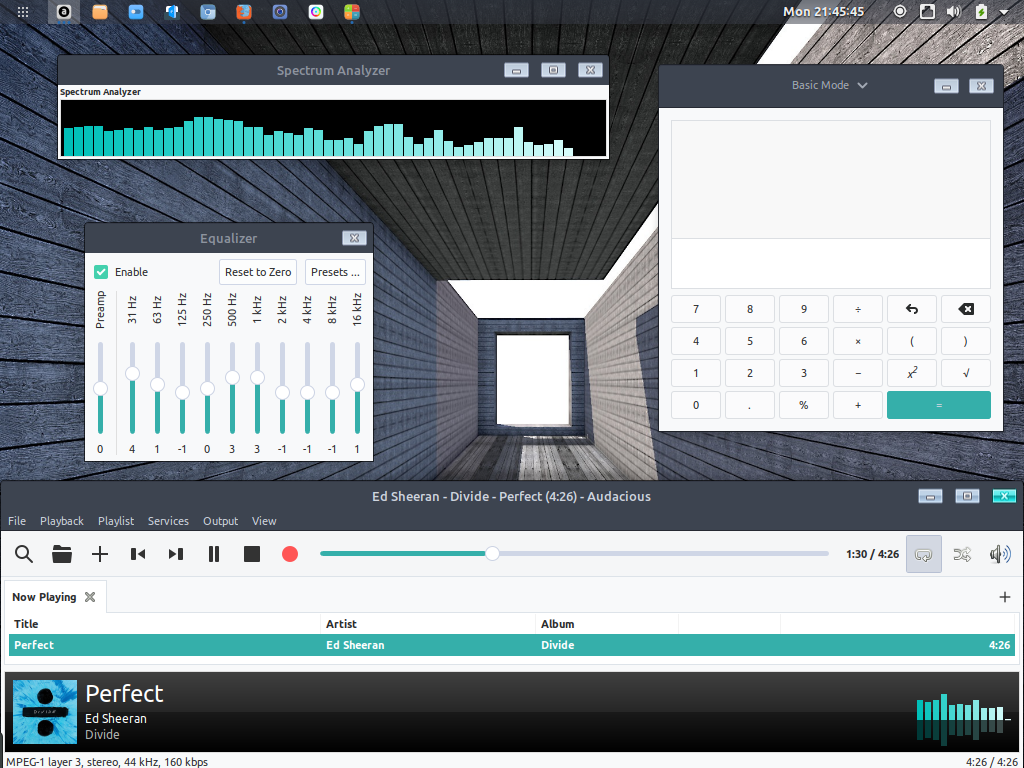Open the orange Files icon in top panel
The width and height of the screenshot is (1024, 768).
(100, 12)
